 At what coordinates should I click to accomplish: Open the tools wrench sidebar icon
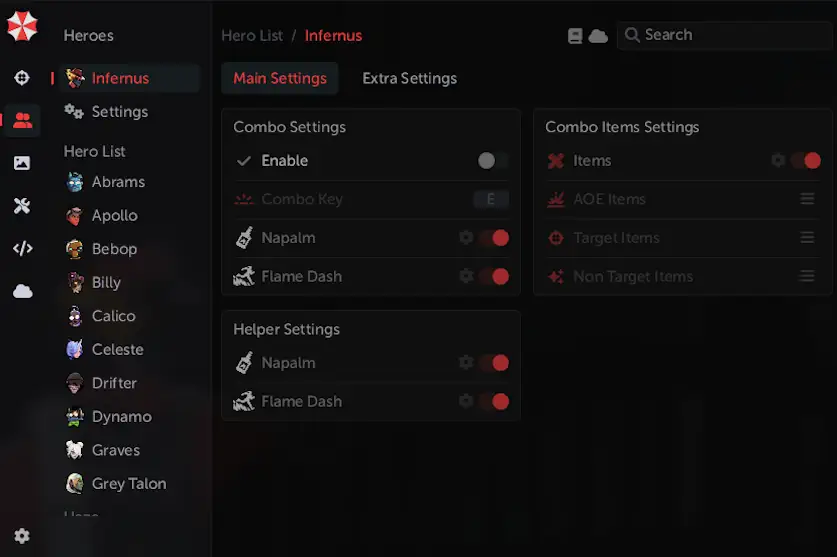(x=22, y=206)
